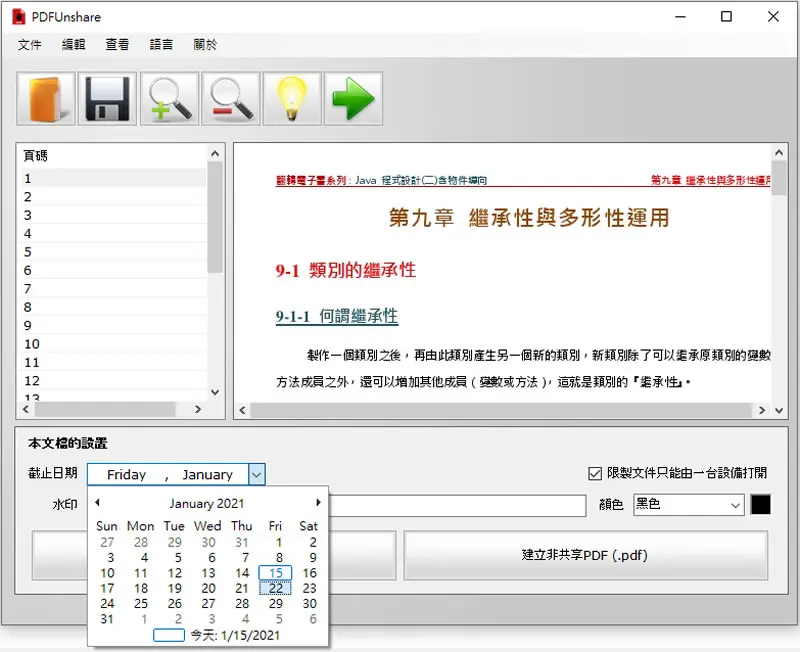Select today's date 1/15/2021 link
This screenshot has height=652, width=800.
(x=235, y=635)
